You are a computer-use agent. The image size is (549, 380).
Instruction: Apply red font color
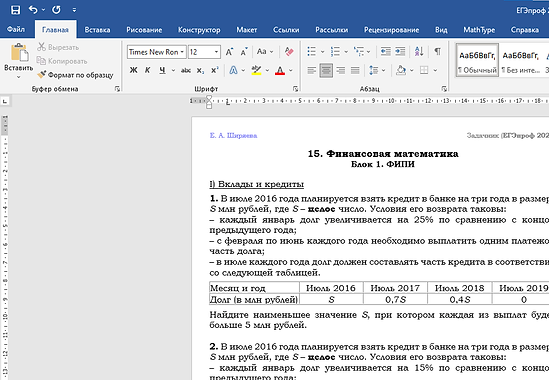click(x=280, y=70)
